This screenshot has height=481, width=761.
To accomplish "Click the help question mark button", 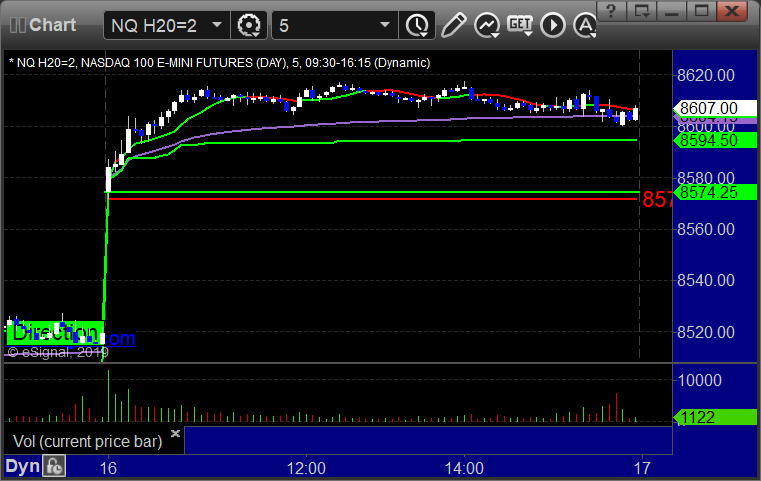I will 611,10.
